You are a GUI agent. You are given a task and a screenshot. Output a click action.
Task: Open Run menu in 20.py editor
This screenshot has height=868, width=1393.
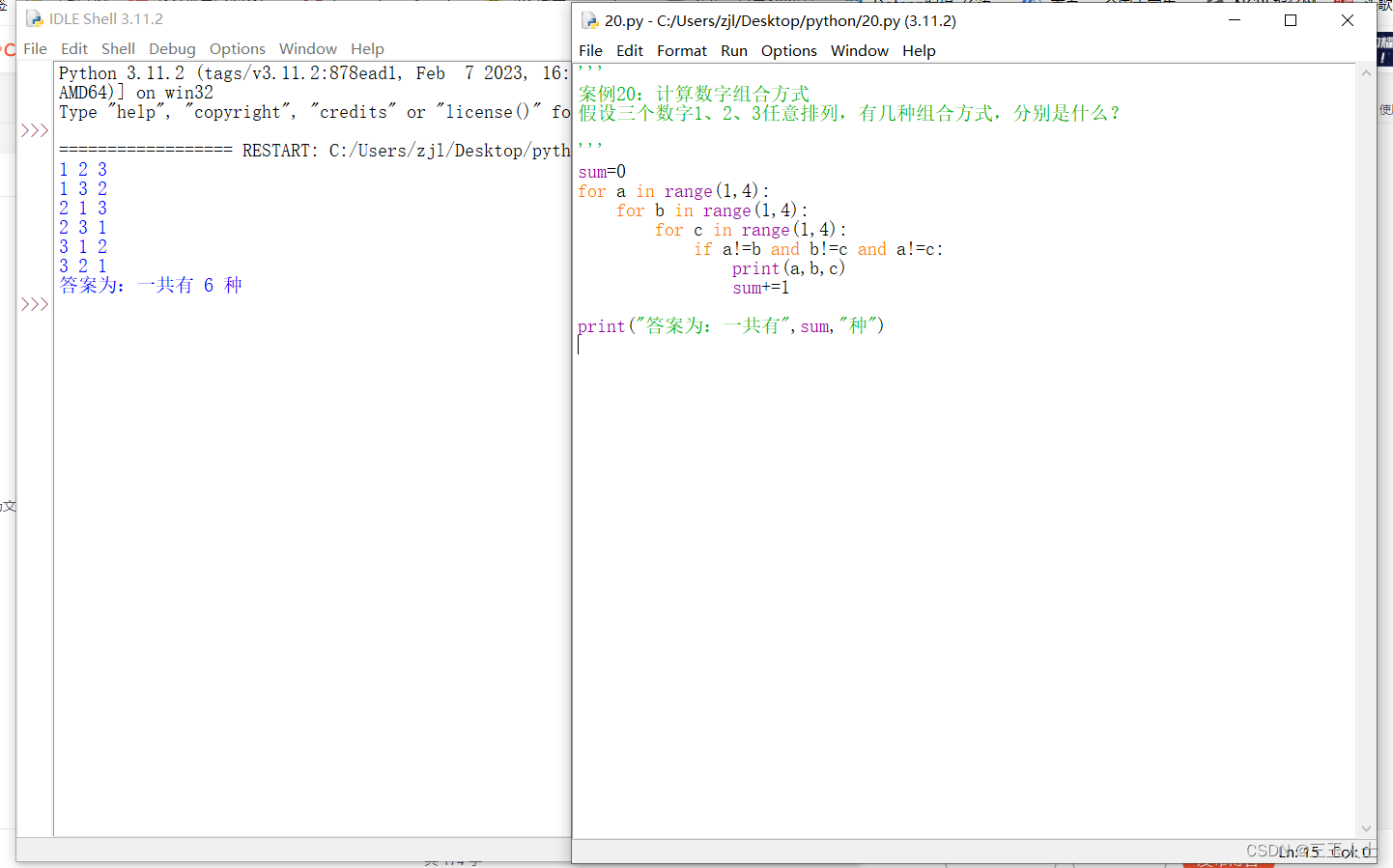734,50
